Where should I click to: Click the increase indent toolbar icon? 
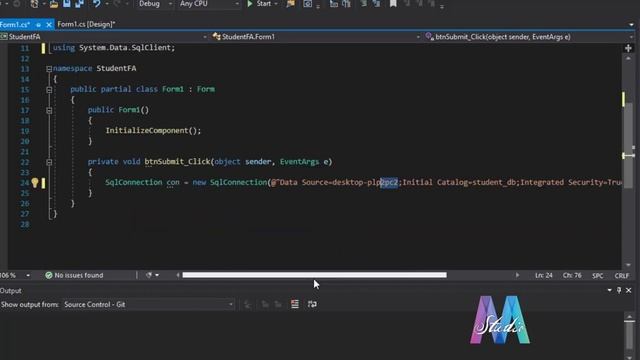click(x=347, y=4)
